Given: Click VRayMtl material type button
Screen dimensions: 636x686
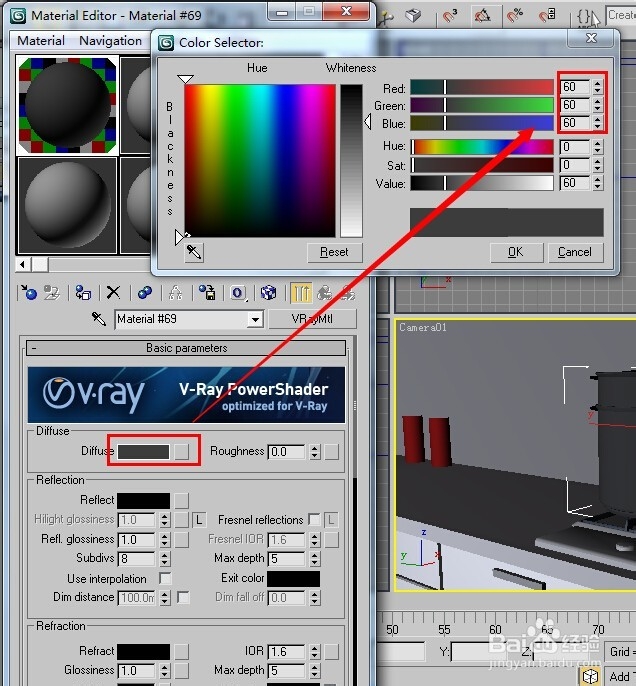Looking at the screenshot, I should tap(312, 319).
